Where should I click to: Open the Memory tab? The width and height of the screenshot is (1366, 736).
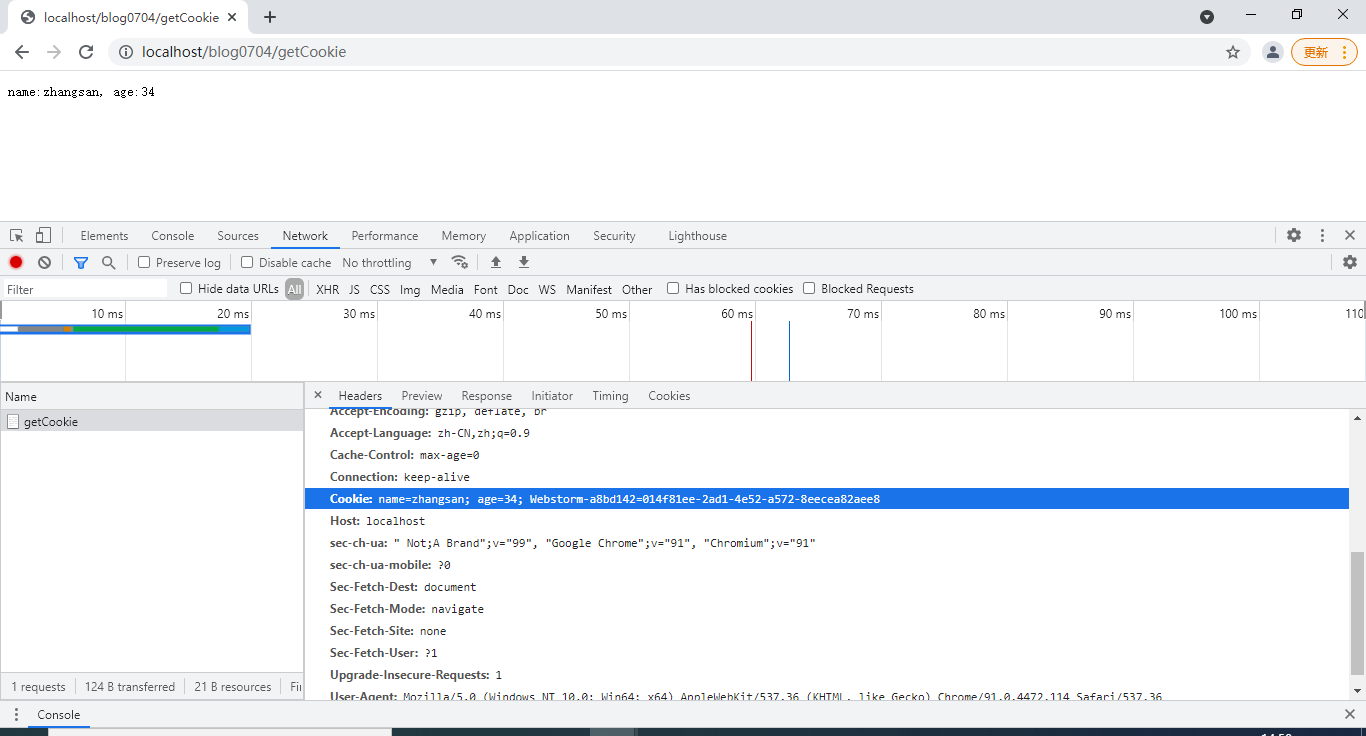point(464,236)
